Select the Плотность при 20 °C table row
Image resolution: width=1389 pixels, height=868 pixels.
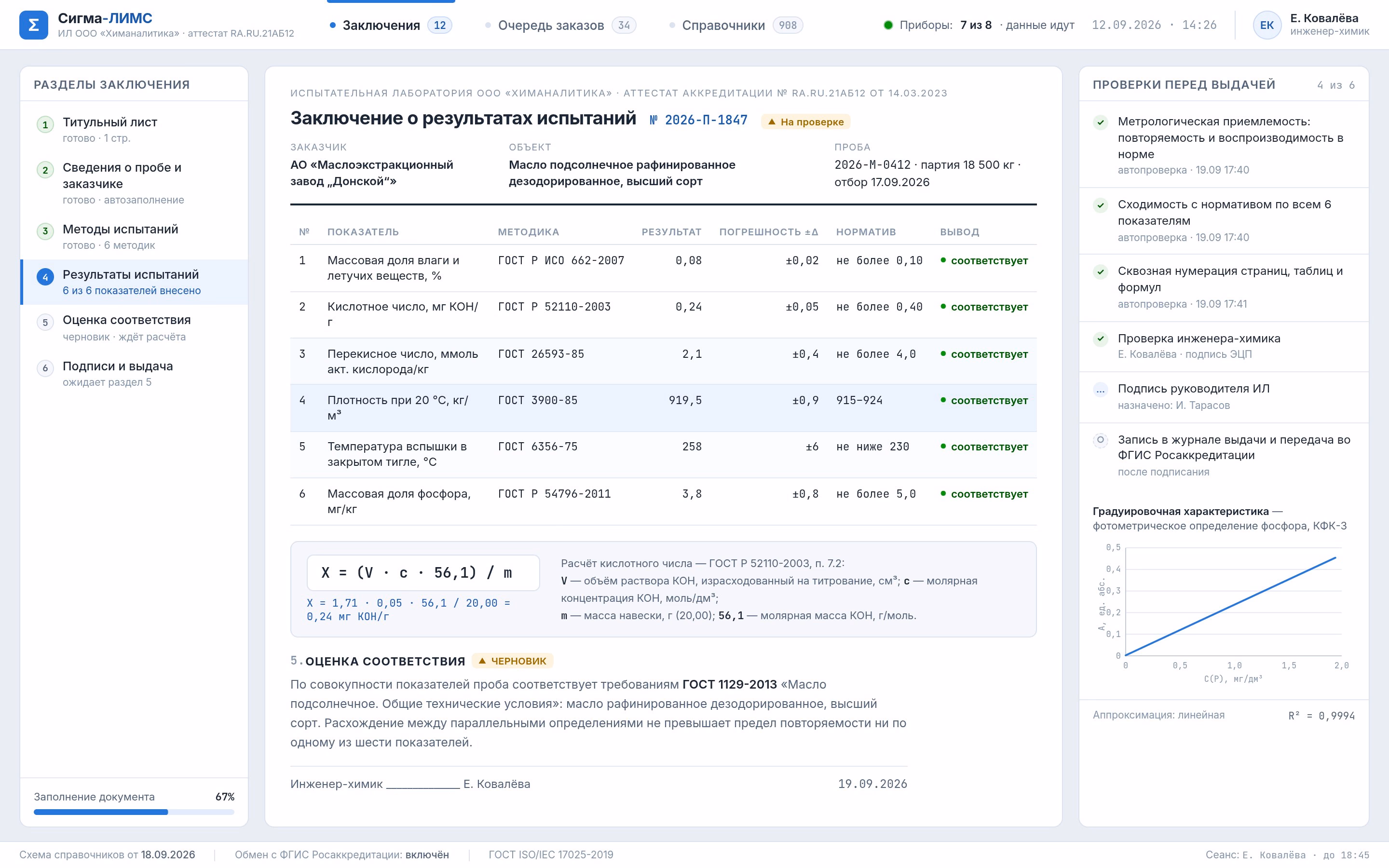click(x=663, y=407)
